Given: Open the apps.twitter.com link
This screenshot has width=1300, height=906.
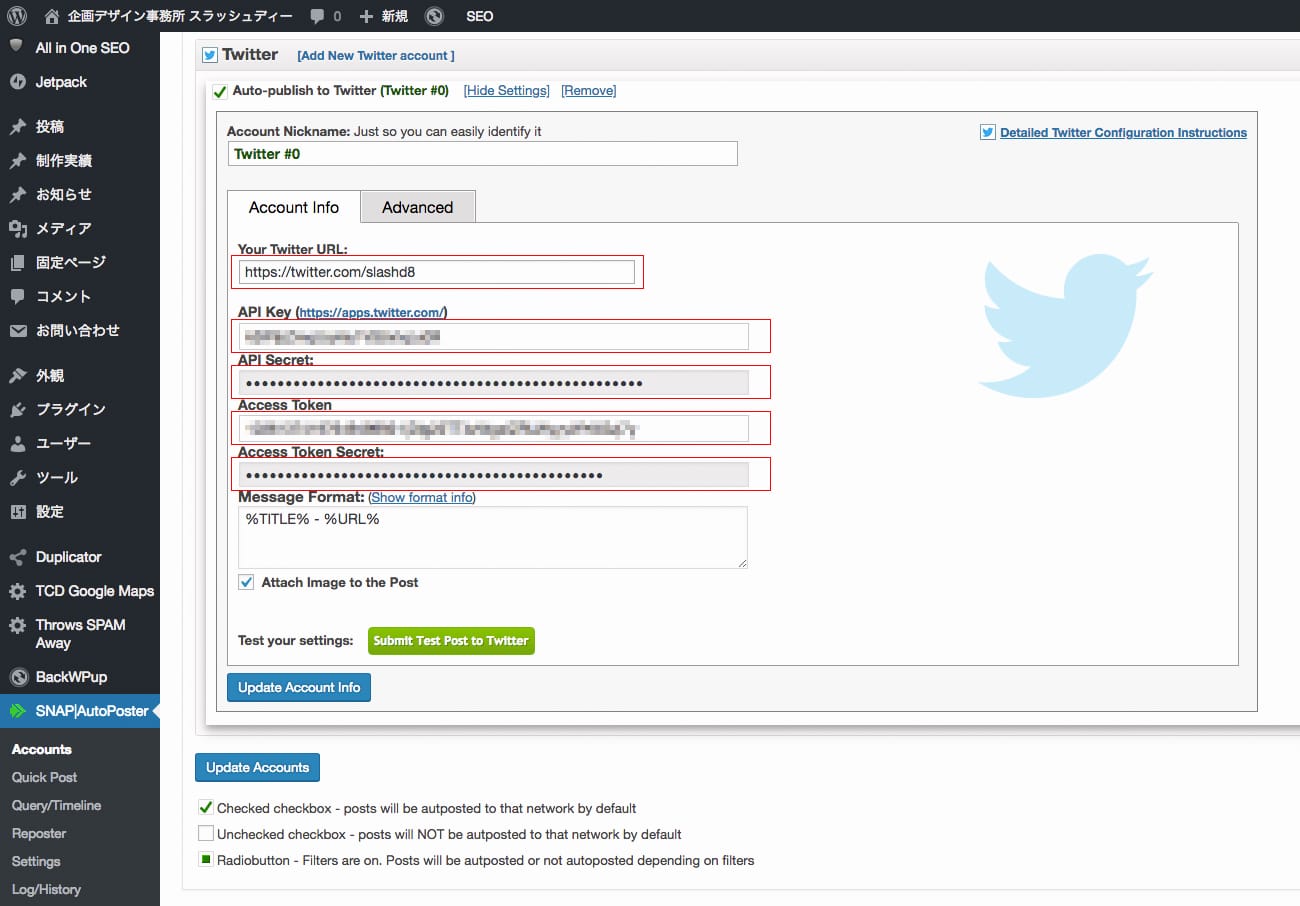Looking at the screenshot, I should [x=371, y=312].
